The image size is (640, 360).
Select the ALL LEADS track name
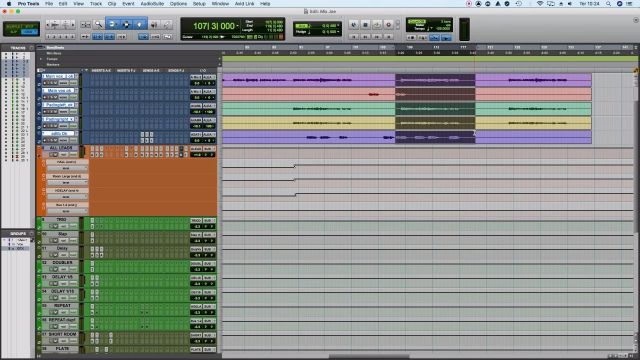(x=61, y=148)
